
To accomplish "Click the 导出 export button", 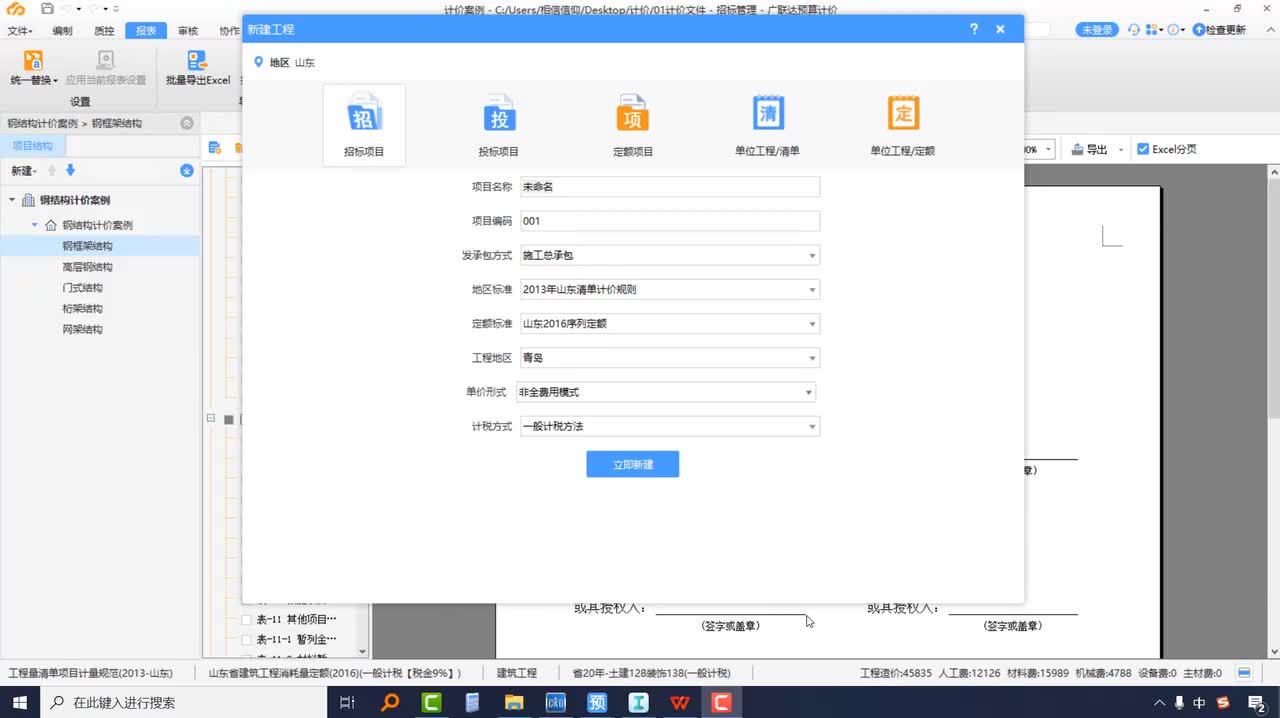I will (1090, 150).
